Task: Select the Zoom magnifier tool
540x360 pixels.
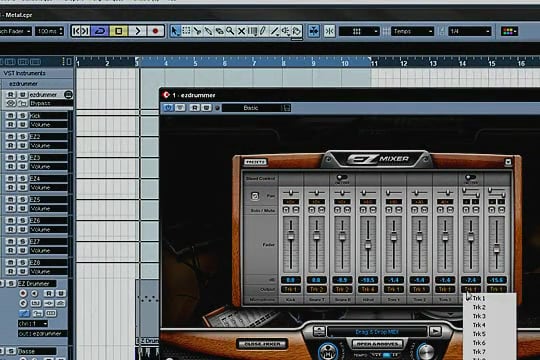Action: coord(230,31)
